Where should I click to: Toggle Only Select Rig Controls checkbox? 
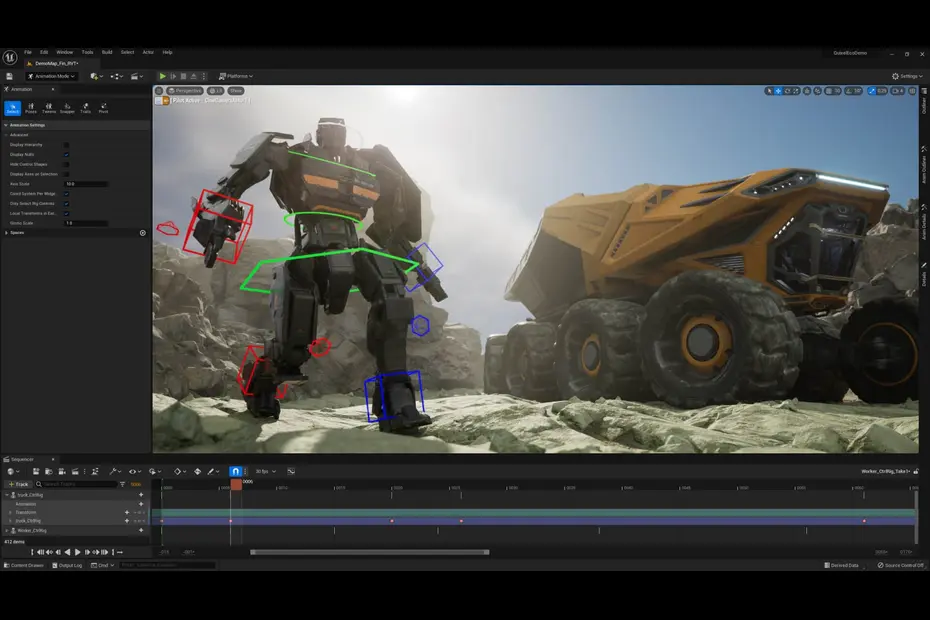[x=66, y=204]
